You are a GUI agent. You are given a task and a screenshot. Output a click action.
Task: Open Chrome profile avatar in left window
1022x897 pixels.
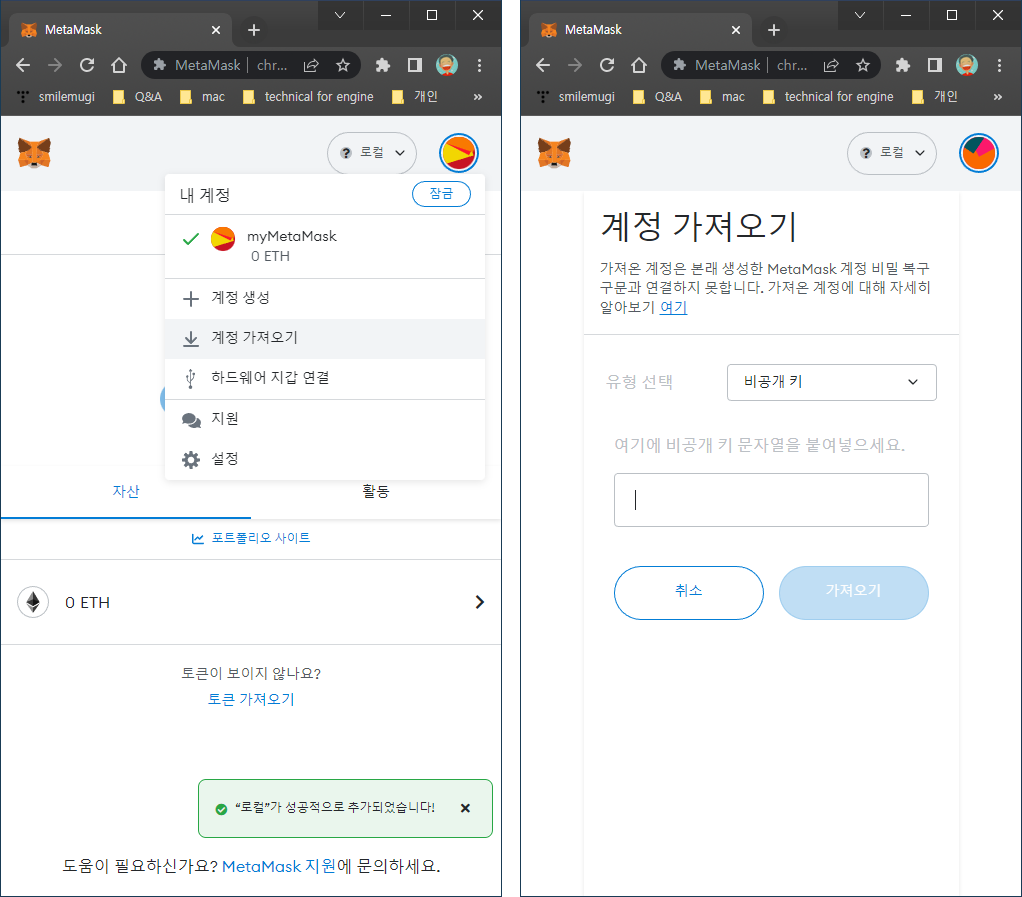[446, 65]
